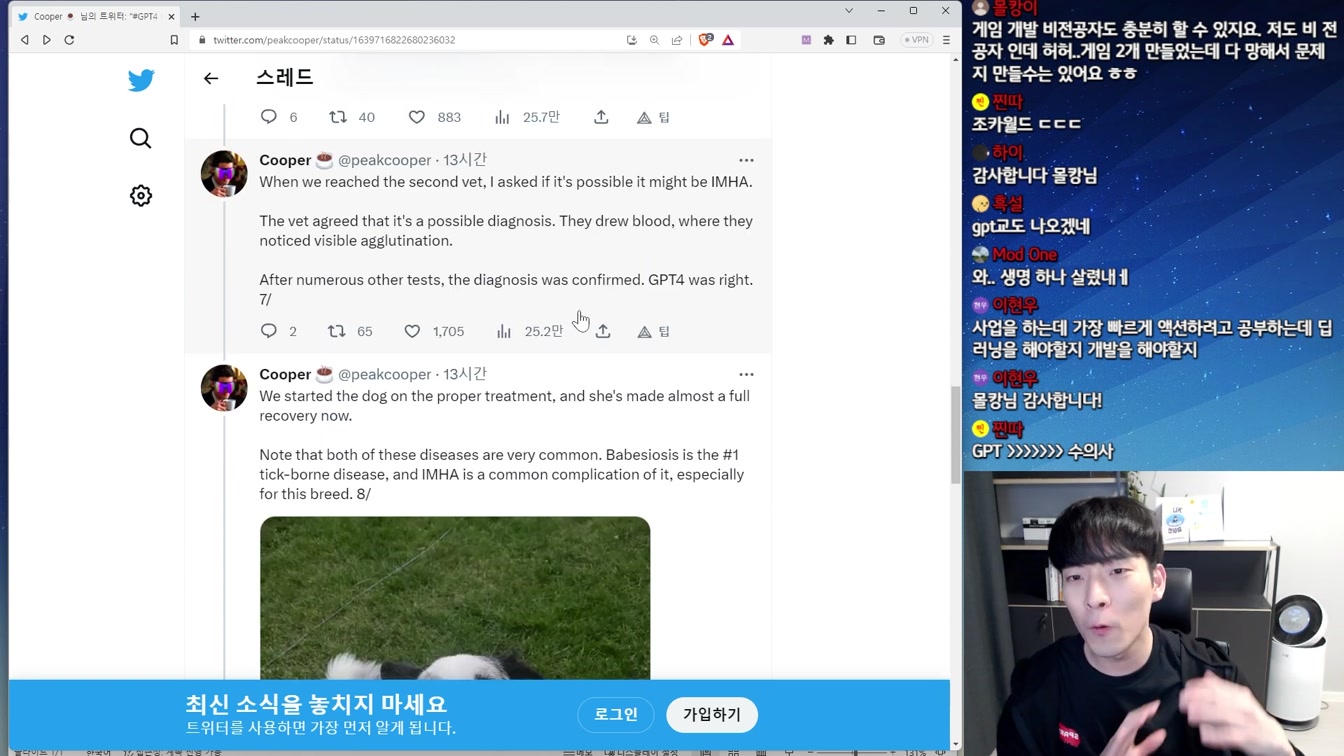This screenshot has height=756, width=1344.
Task: Expand the tab search chevron
Action: pos(849,11)
